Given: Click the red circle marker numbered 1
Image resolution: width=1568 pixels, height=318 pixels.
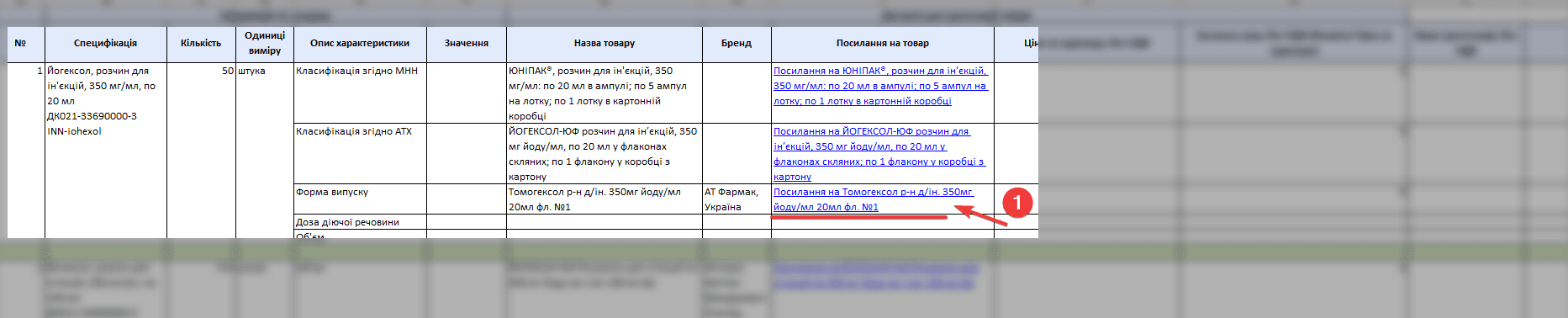Looking at the screenshot, I should point(1017,202).
